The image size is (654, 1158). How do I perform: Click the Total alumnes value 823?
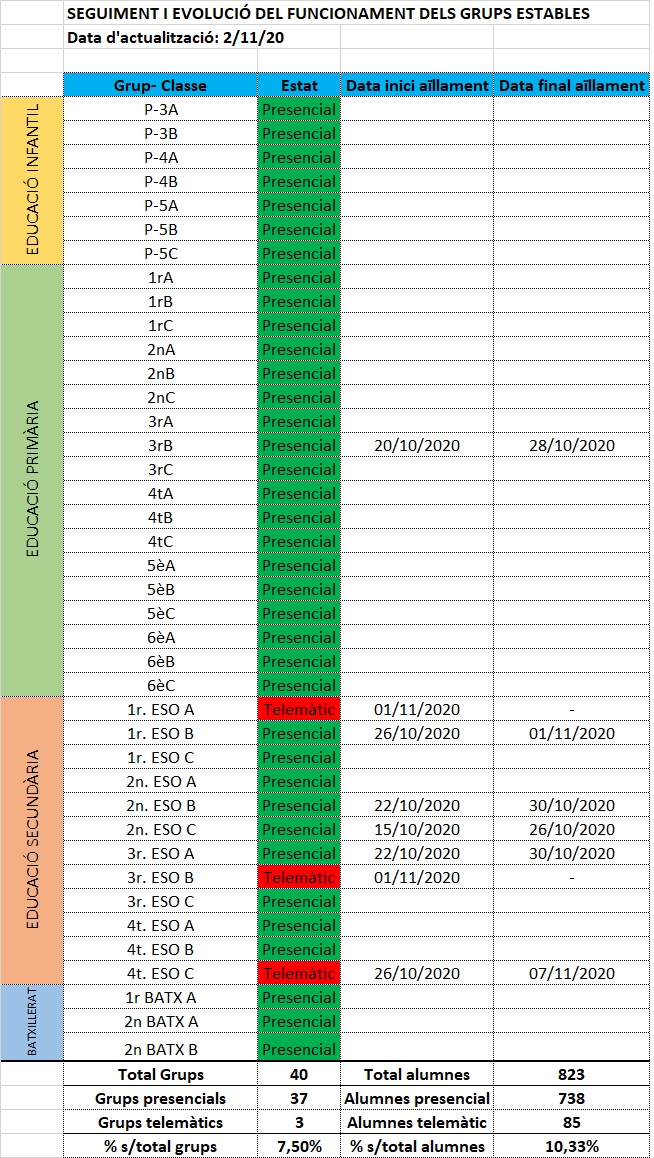coord(571,1074)
